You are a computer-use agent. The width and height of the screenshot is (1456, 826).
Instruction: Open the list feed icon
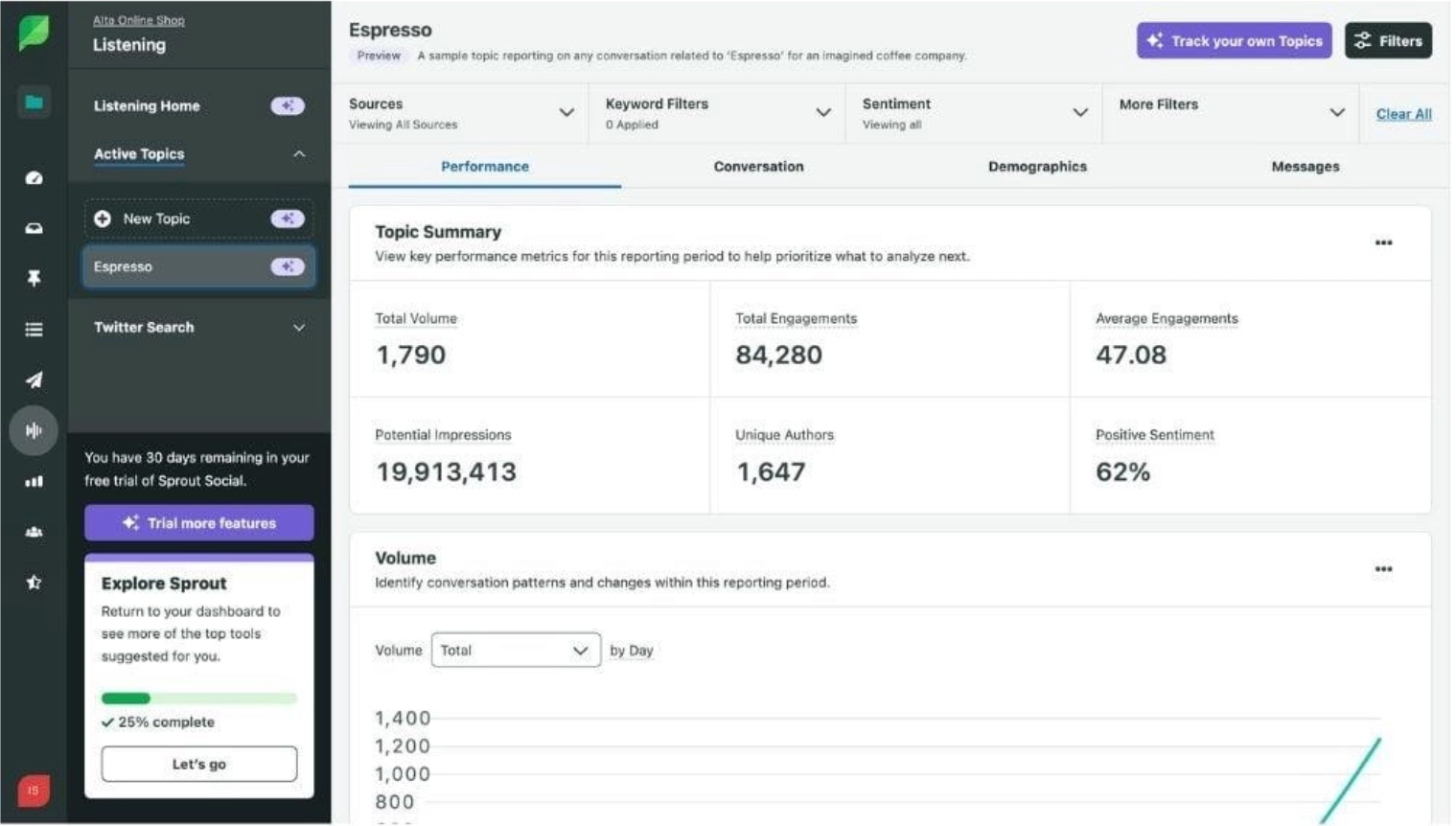[x=34, y=330]
